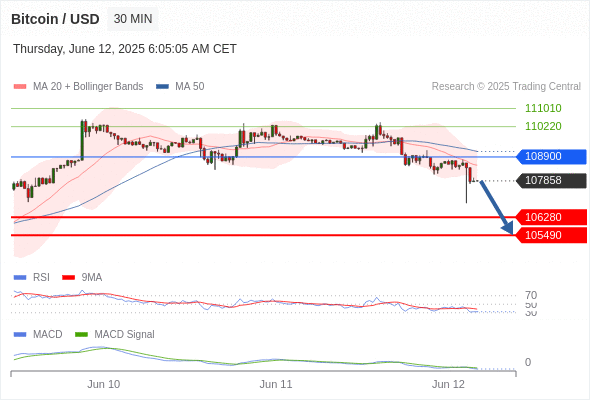Viewport: 590px width, 400px height.
Task: Click the RSI legend swatch
Action: pyautogui.click(x=20, y=278)
